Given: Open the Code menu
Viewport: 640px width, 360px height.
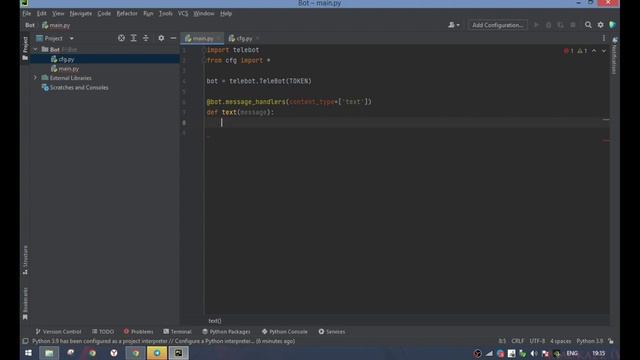Looking at the screenshot, I should click(104, 13).
